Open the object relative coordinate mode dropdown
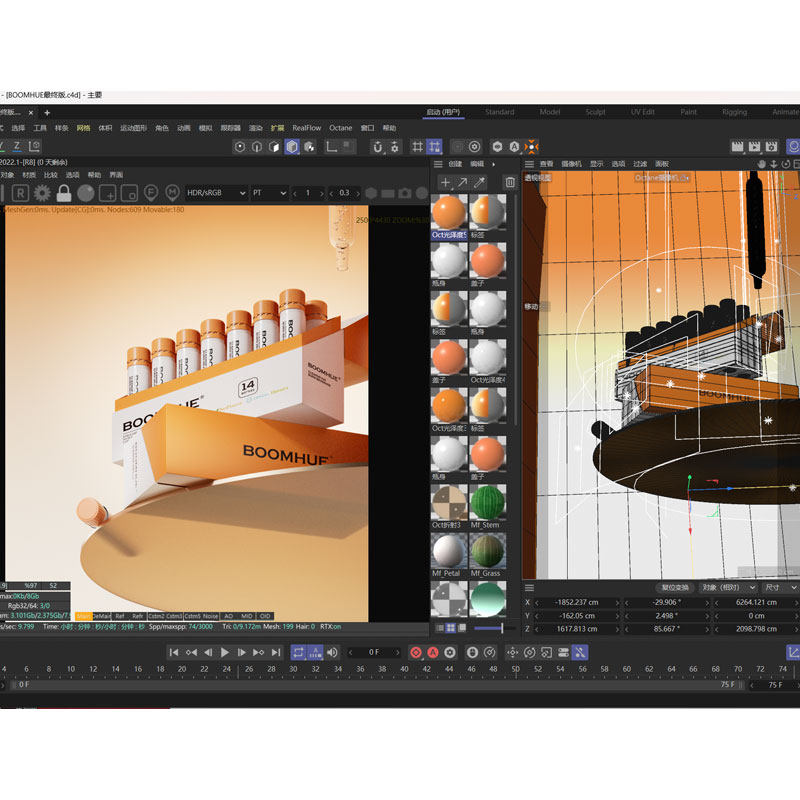Image resolution: width=800 pixels, height=800 pixels. 728,588
